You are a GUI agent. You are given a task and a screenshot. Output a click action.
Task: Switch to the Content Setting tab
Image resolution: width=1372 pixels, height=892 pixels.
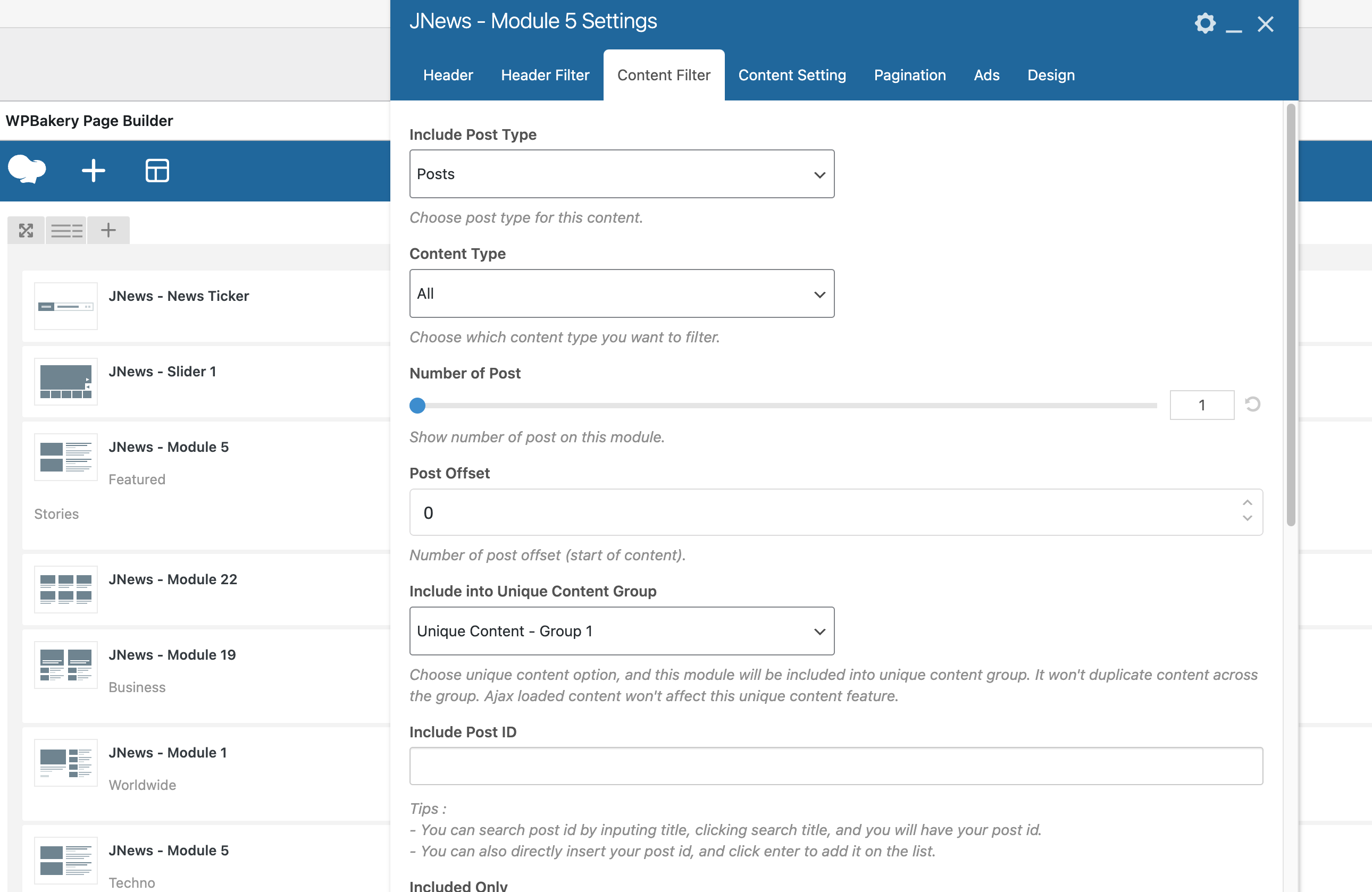click(792, 75)
